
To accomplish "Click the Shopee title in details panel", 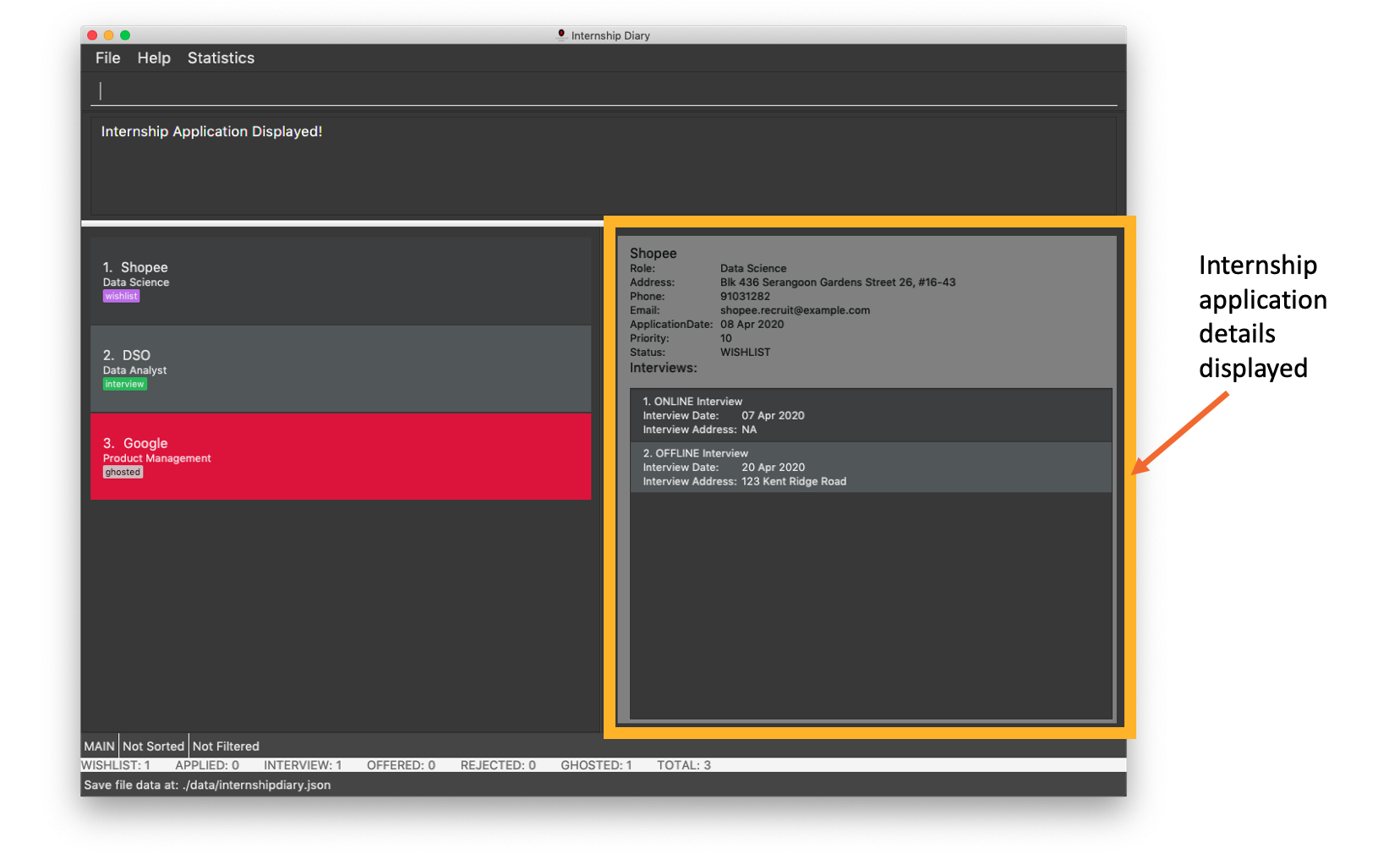I will click(x=653, y=253).
